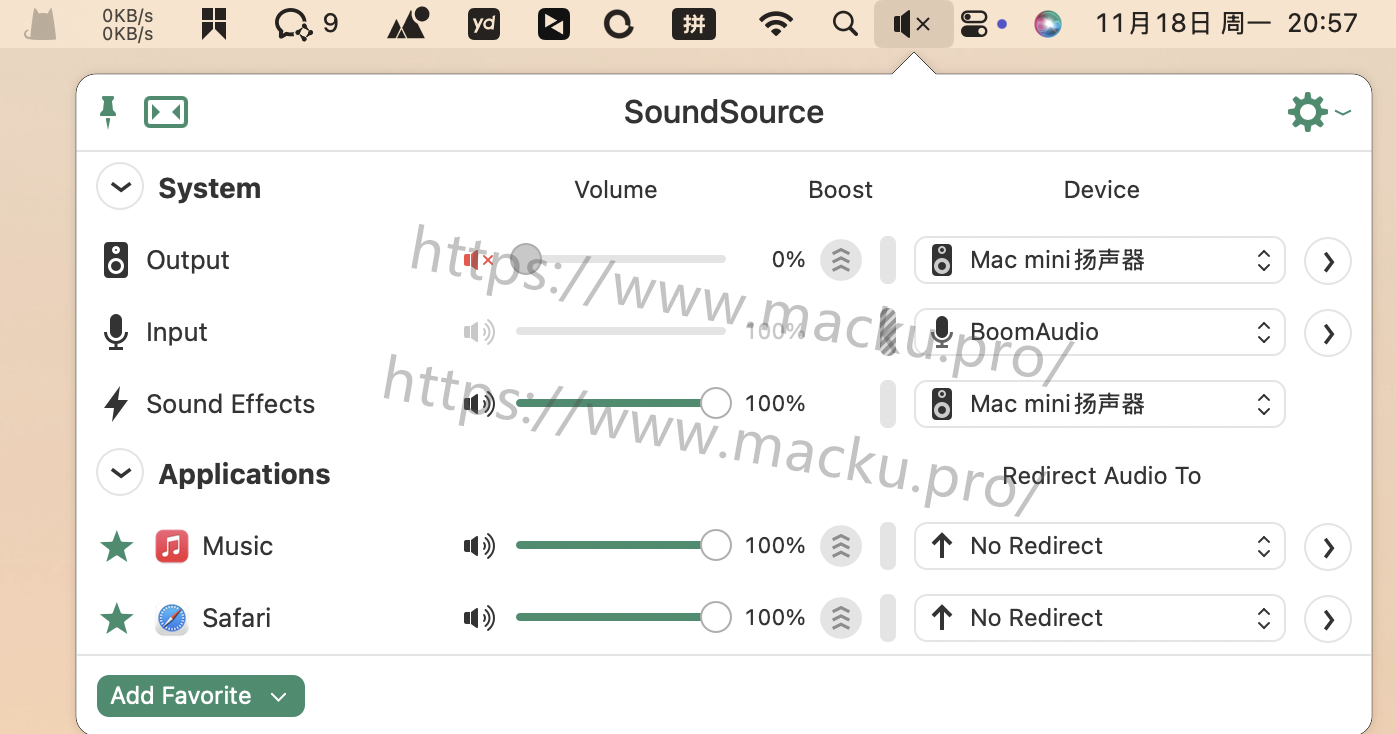Collapse the System section
1396x734 pixels.
click(120, 188)
